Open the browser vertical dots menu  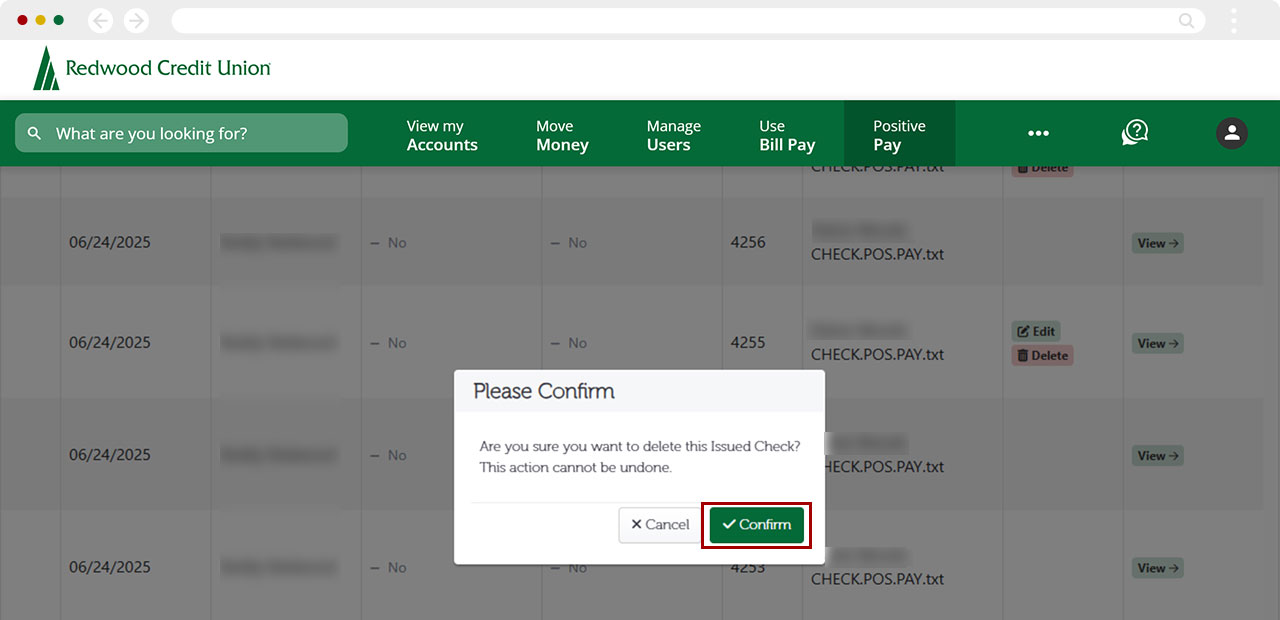[x=1234, y=20]
